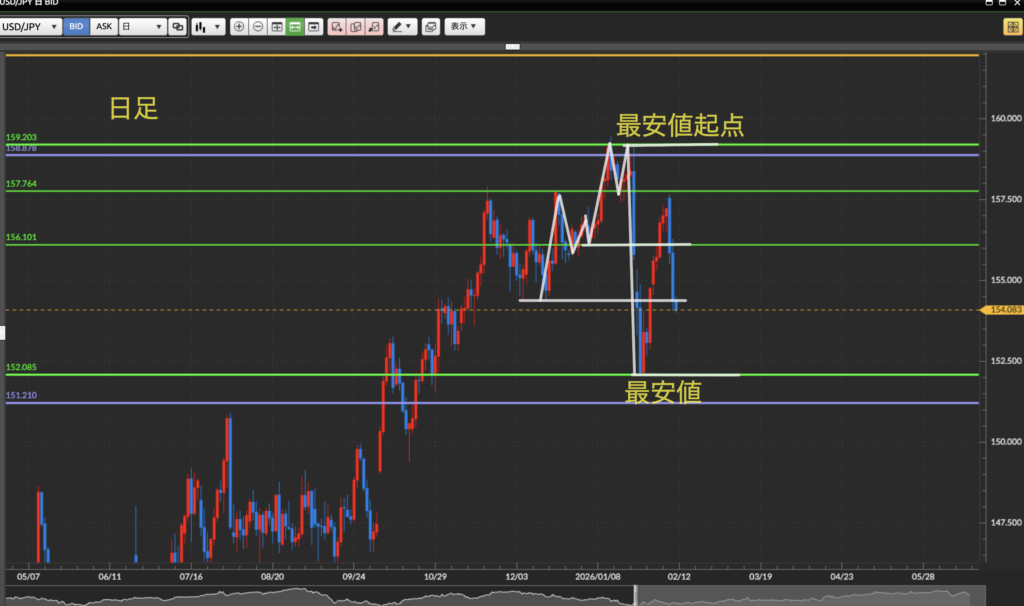Toggle the green highlighted layout button

[x=295, y=27]
